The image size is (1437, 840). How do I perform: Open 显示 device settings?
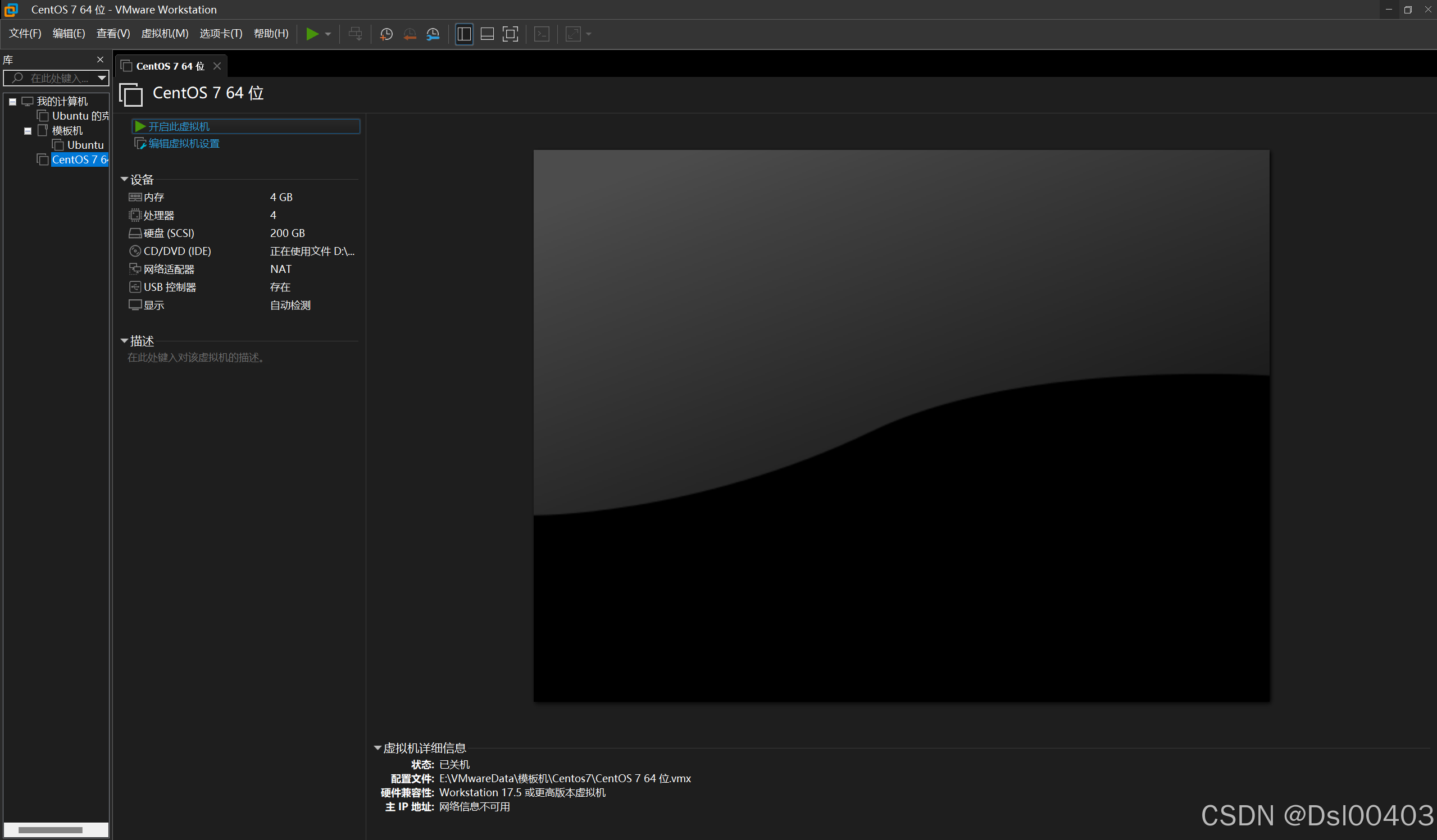154,305
